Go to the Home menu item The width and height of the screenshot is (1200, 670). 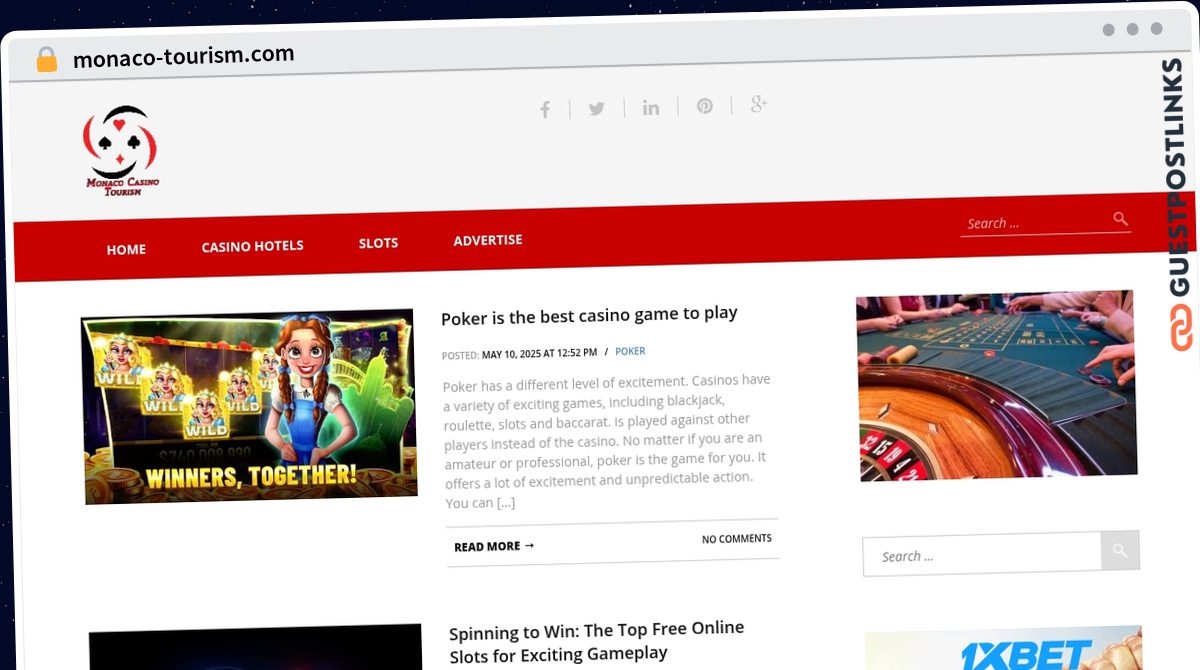pos(126,249)
